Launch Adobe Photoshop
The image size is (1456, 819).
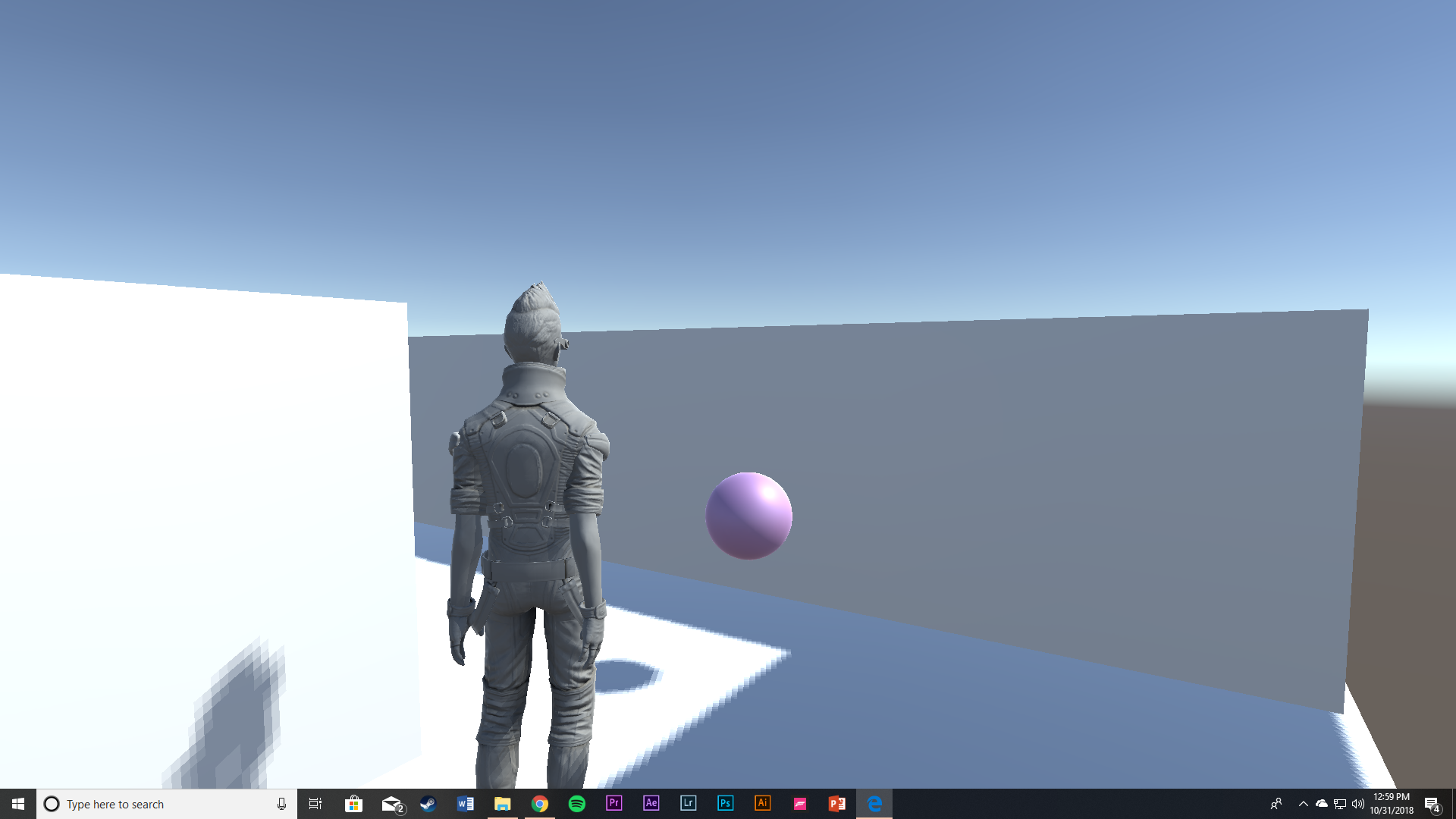click(x=725, y=803)
